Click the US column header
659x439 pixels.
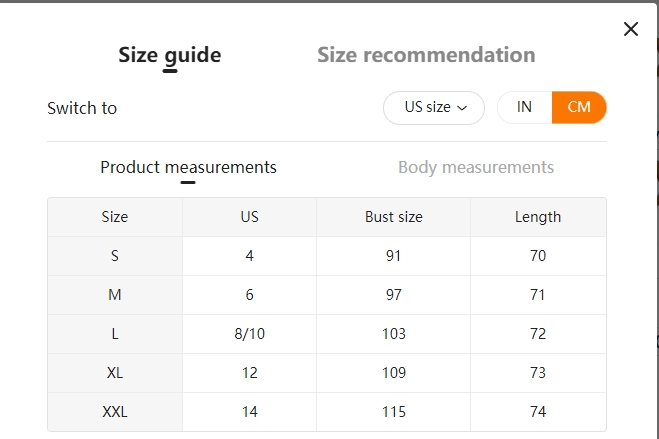click(249, 217)
